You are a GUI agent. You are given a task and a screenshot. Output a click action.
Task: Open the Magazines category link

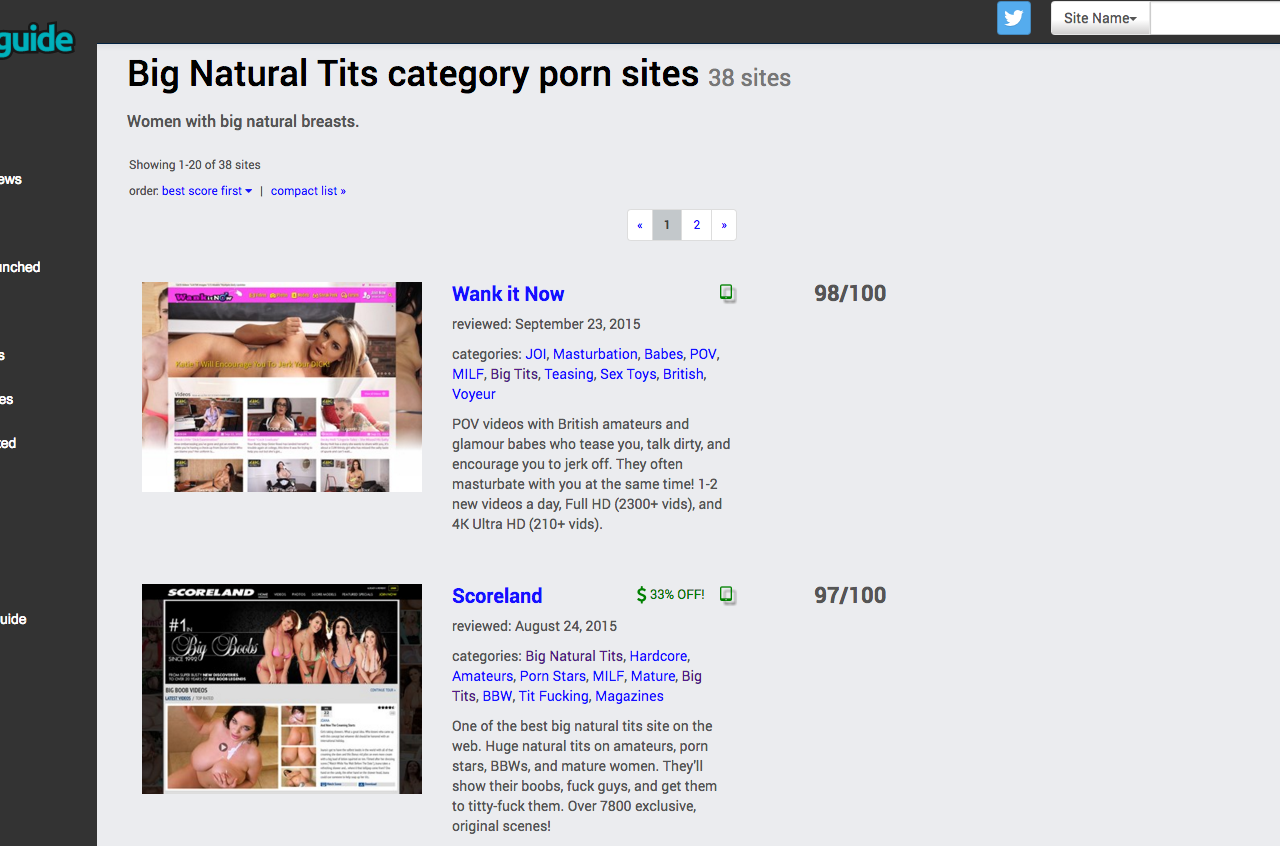click(629, 696)
